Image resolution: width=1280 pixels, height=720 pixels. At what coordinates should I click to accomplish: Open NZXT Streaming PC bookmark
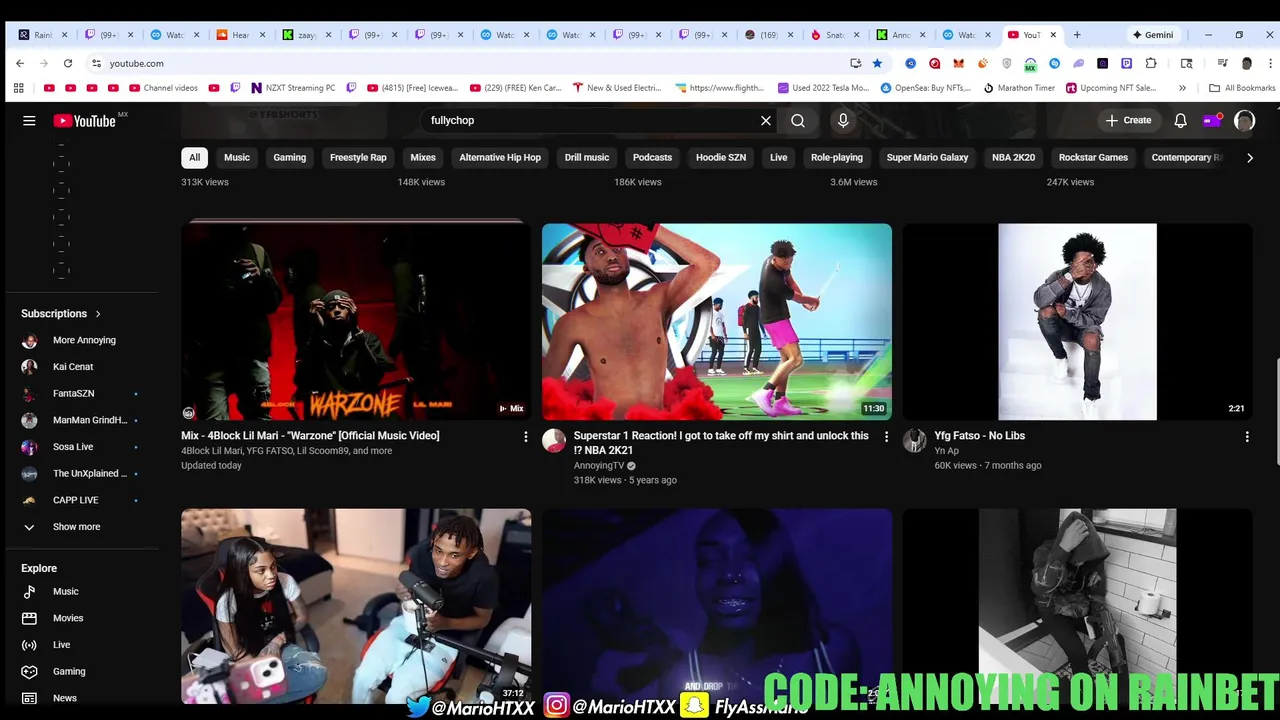click(292, 88)
